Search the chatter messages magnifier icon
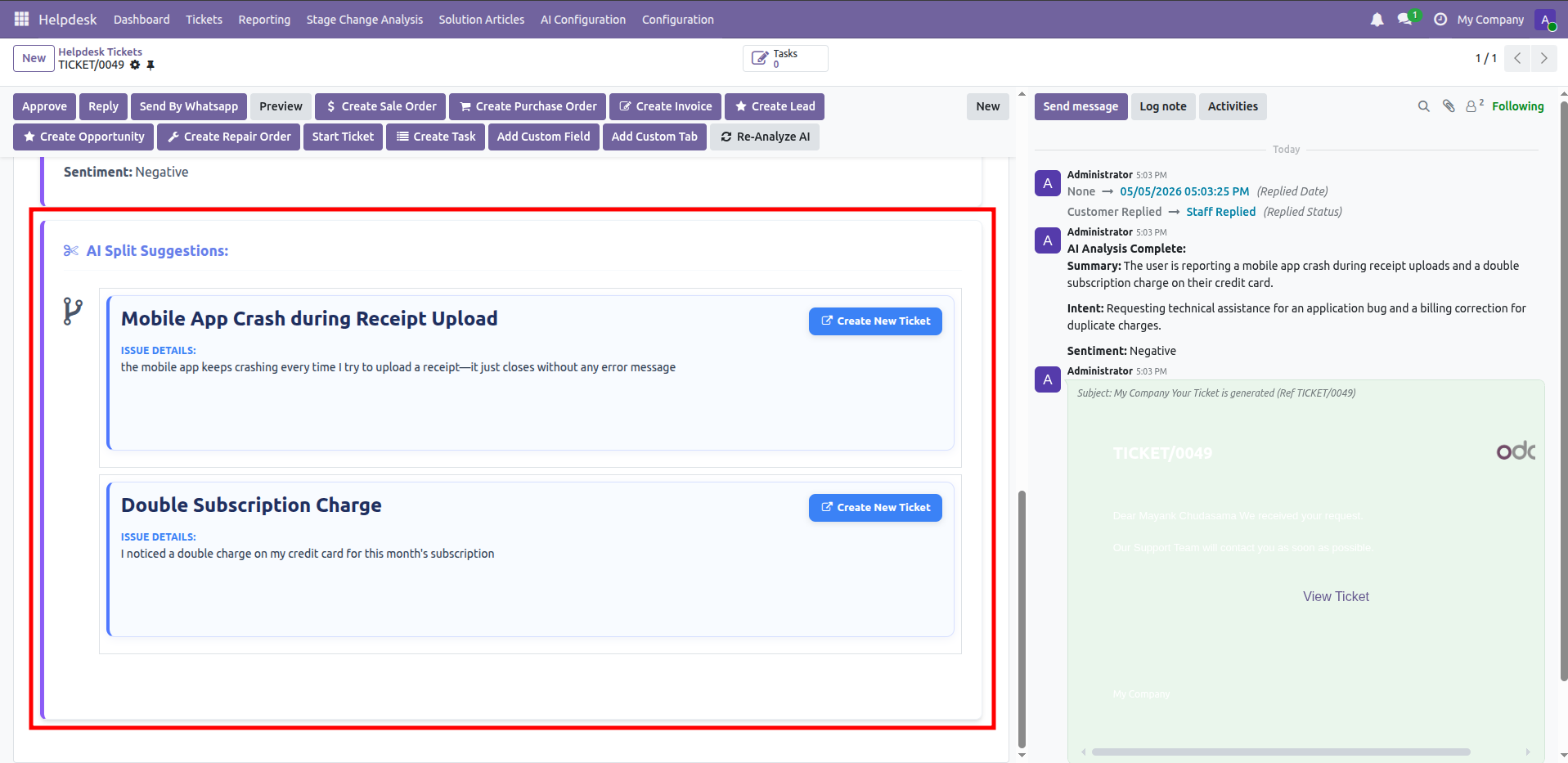1568x763 pixels. [1424, 106]
